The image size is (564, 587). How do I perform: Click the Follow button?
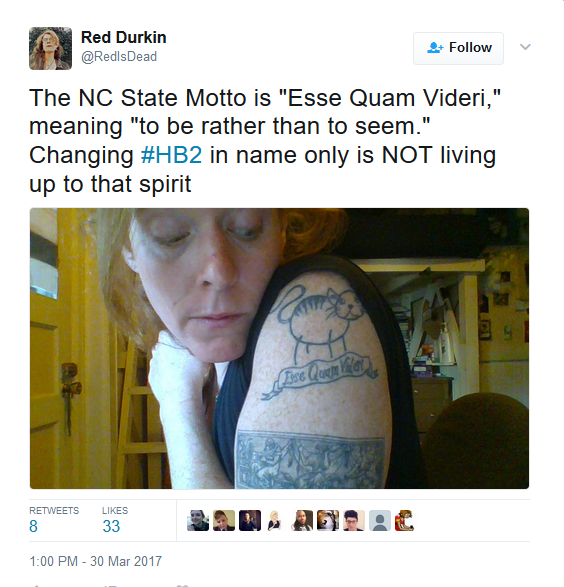pyautogui.click(x=458, y=48)
